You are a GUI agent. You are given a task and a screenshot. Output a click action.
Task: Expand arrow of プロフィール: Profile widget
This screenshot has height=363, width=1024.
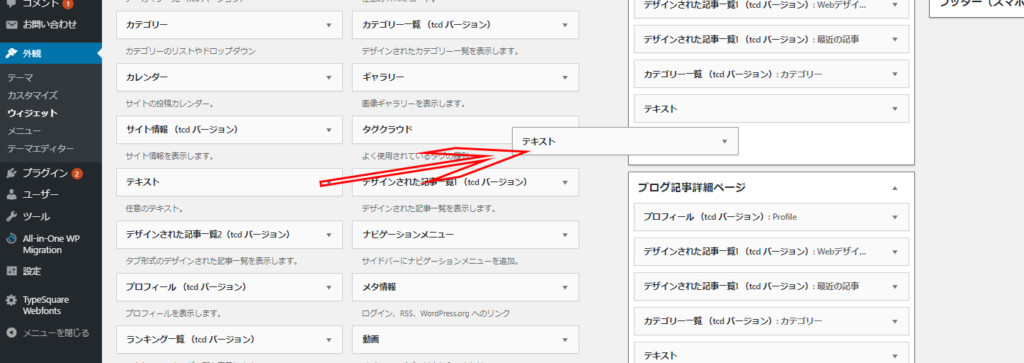point(895,217)
